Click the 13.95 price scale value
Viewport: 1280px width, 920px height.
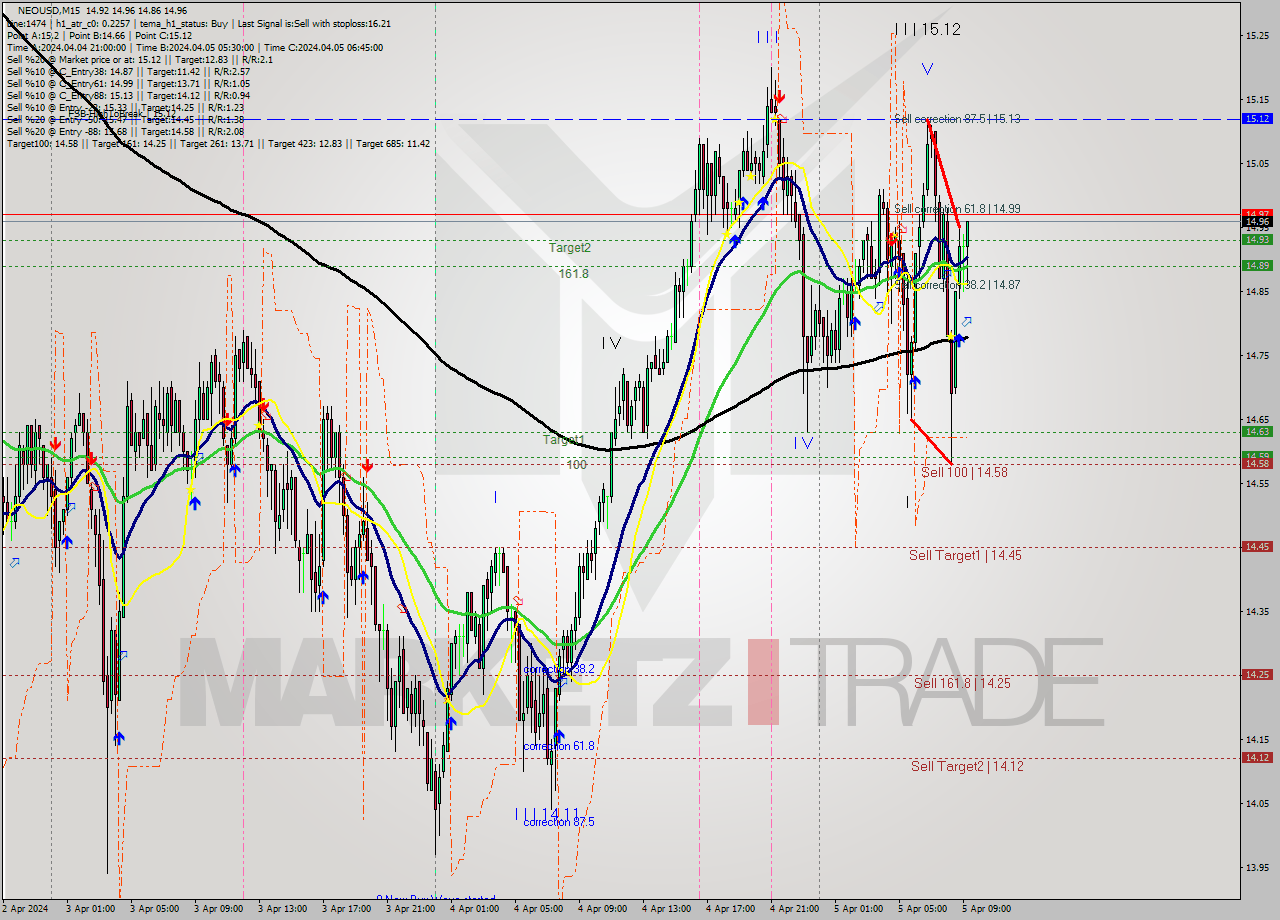[x=1256, y=867]
